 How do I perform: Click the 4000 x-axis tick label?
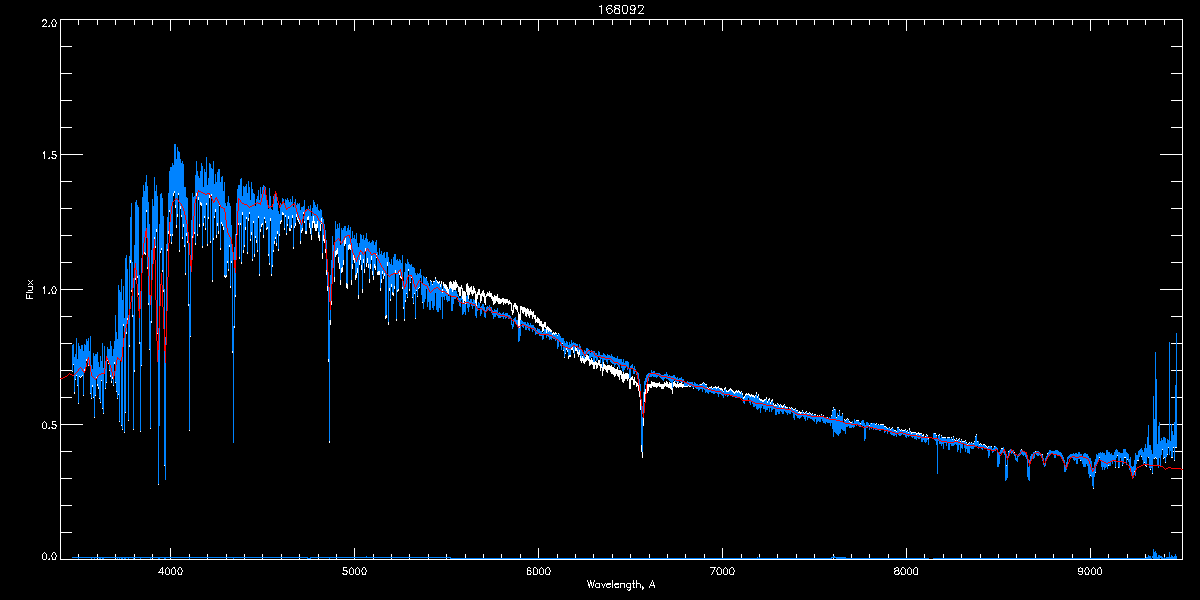[x=170, y=571]
